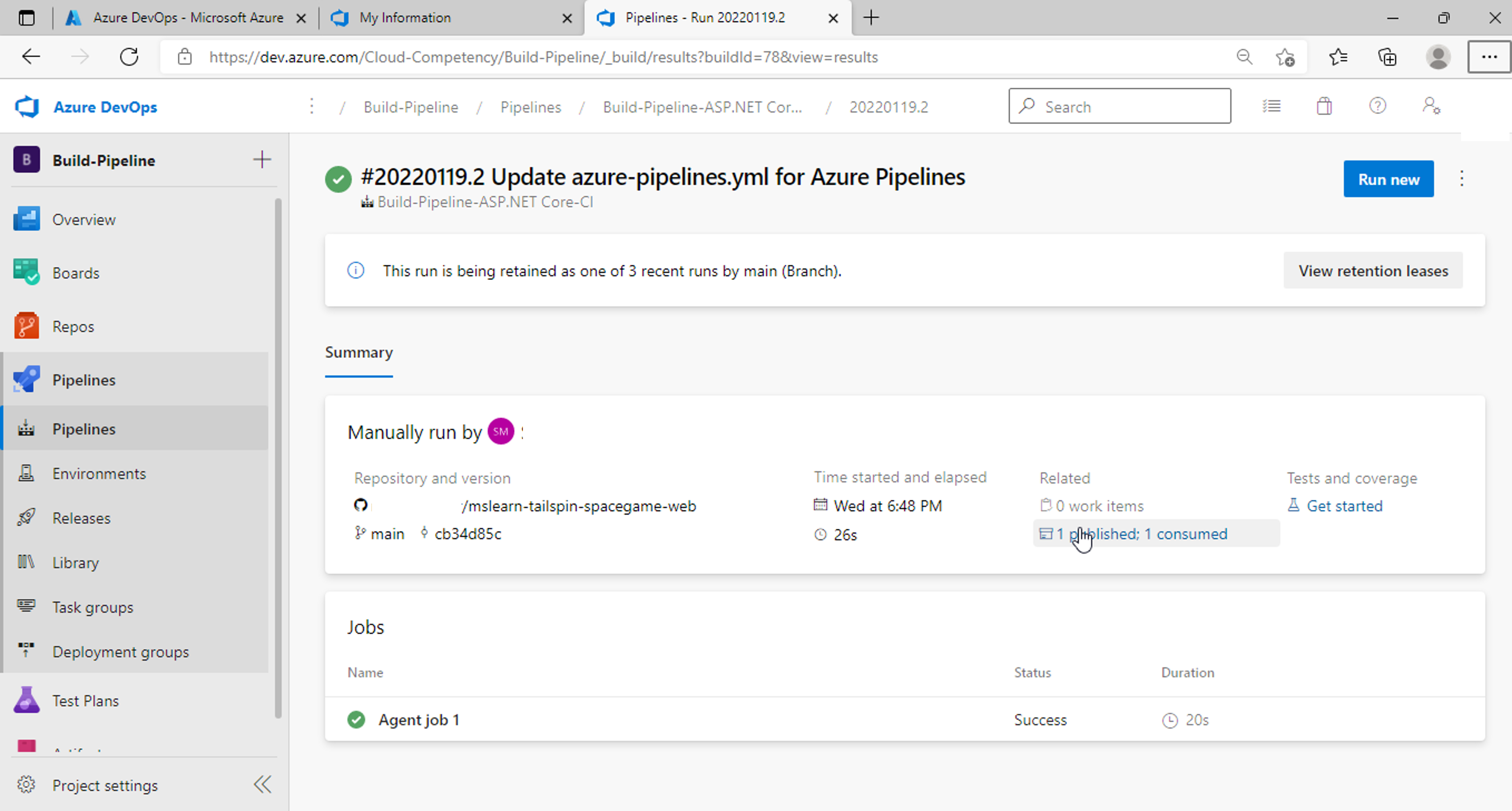Click the Status column header
The height and width of the screenshot is (811, 1512).
click(x=1033, y=672)
